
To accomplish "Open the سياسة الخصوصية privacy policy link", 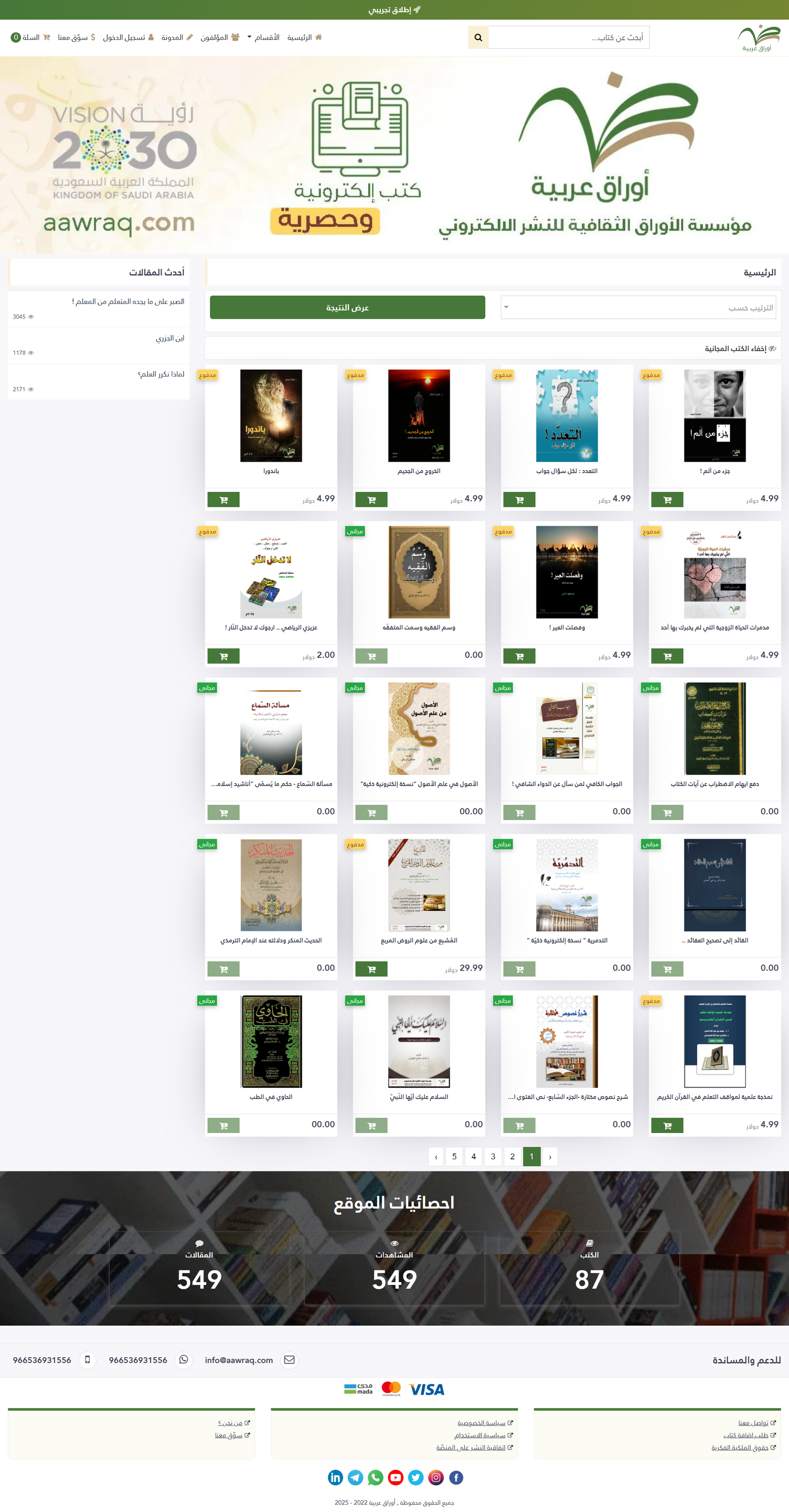I will pyautogui.click(x=481, y=1423).
